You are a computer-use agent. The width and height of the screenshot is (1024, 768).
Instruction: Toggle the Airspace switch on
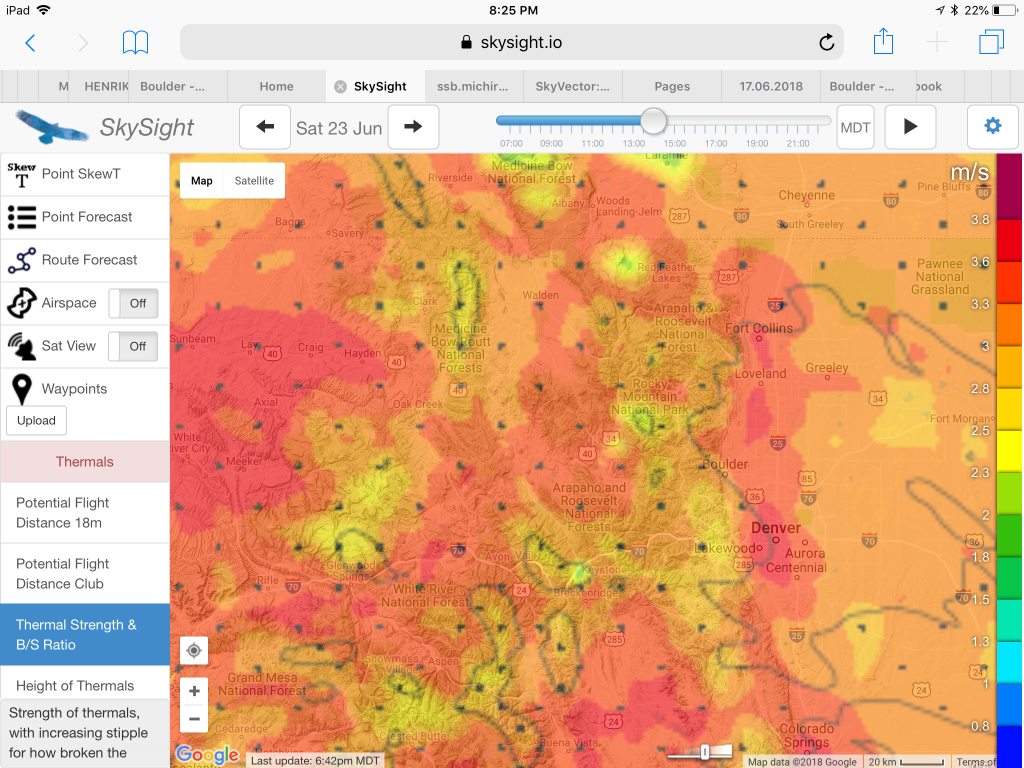[x=133, y=303]
